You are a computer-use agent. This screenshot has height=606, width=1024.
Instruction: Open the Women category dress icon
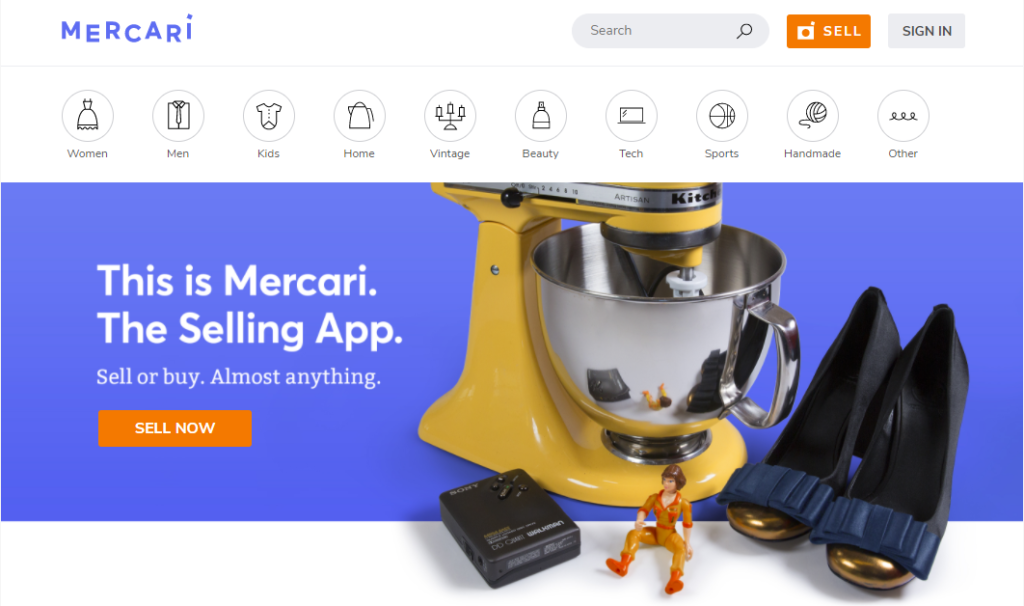[88, 116]
